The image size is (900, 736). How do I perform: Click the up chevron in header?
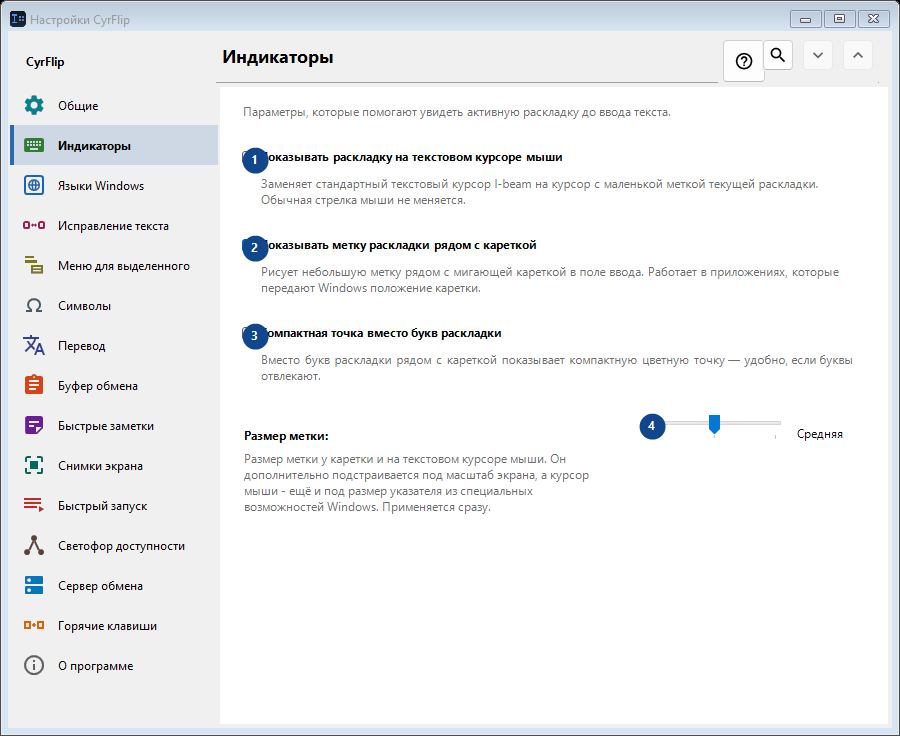pyautogui.click(x=858, y=55)
